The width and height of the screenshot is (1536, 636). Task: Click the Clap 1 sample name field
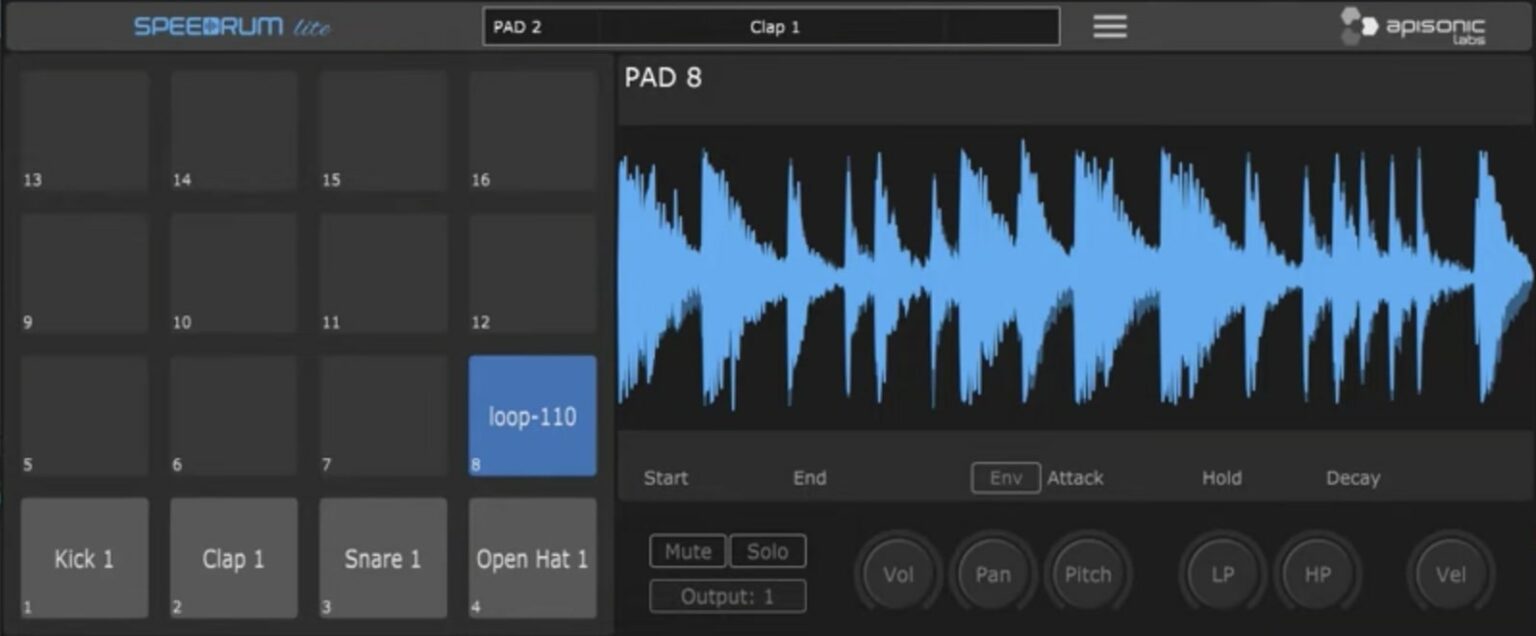(x=775, y=27)
